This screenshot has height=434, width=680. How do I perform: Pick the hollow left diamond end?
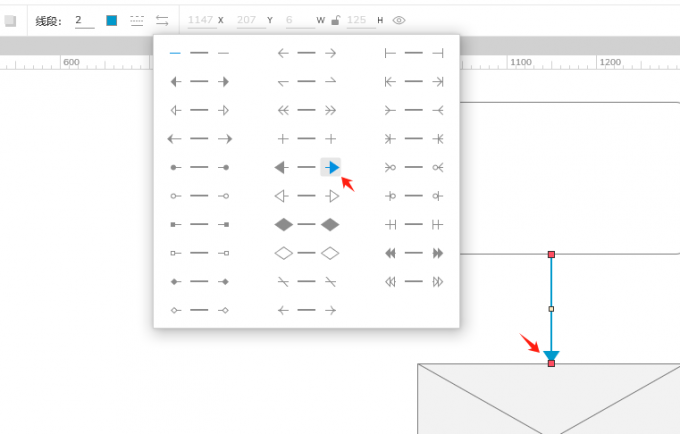point(284,253)
